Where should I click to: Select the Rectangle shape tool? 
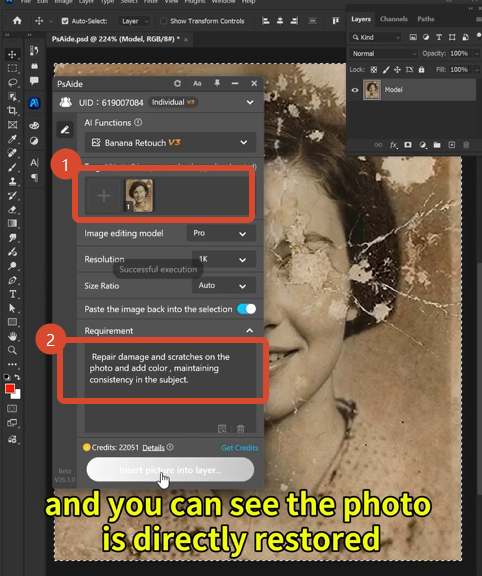[x=12, y=322]
